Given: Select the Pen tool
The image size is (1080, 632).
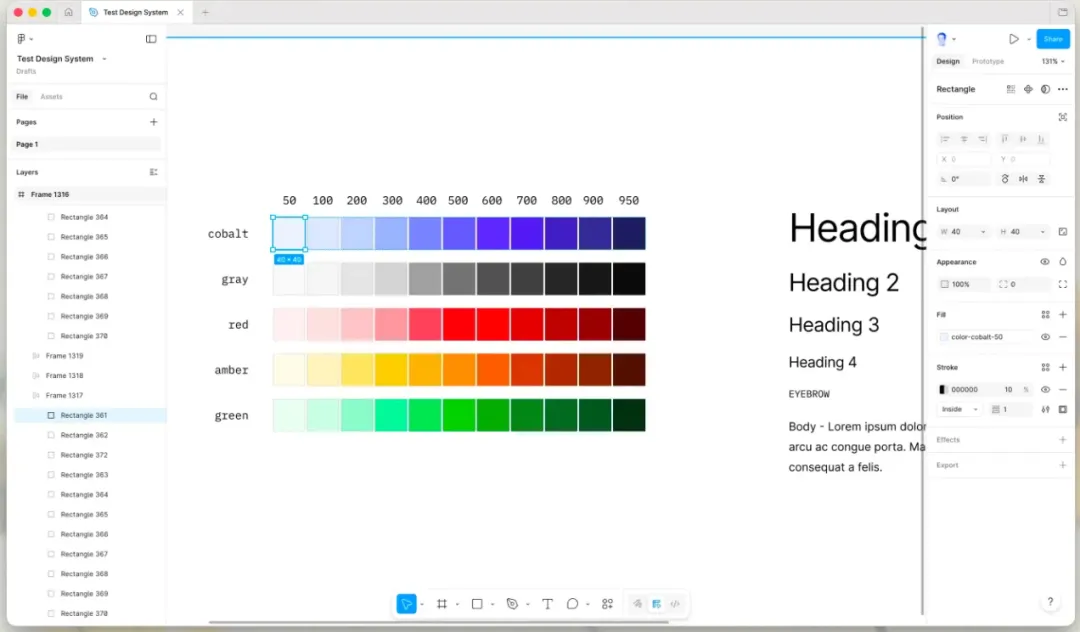Looking at the screenshot, I should coord(512,604).
